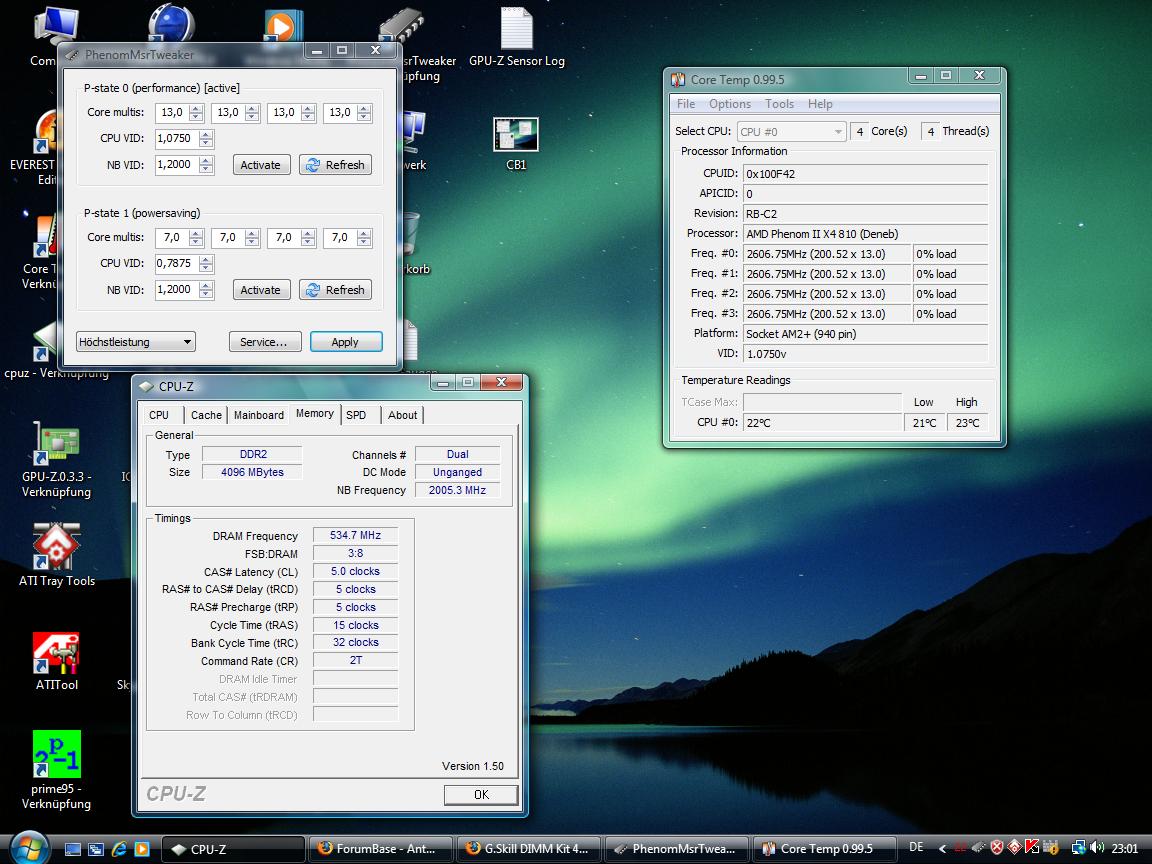Open the GPU-Z Sensor Log file
Screen dimensions: 1152x864
coord(516,30)
